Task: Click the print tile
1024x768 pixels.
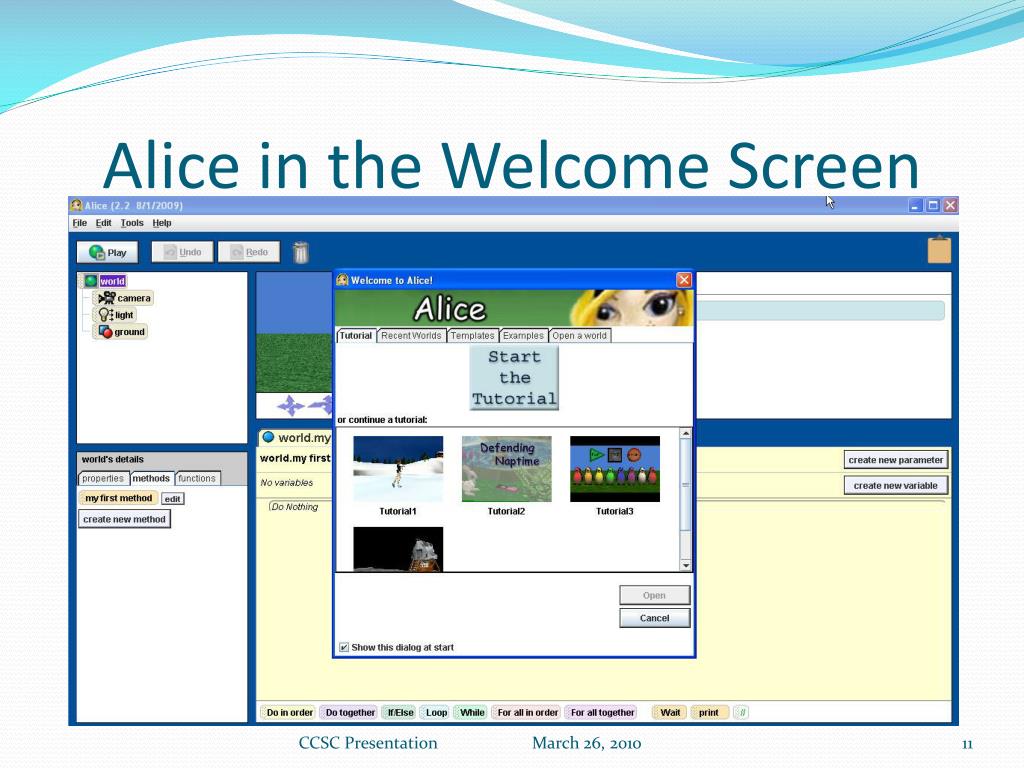Action: tap(709, 712)
